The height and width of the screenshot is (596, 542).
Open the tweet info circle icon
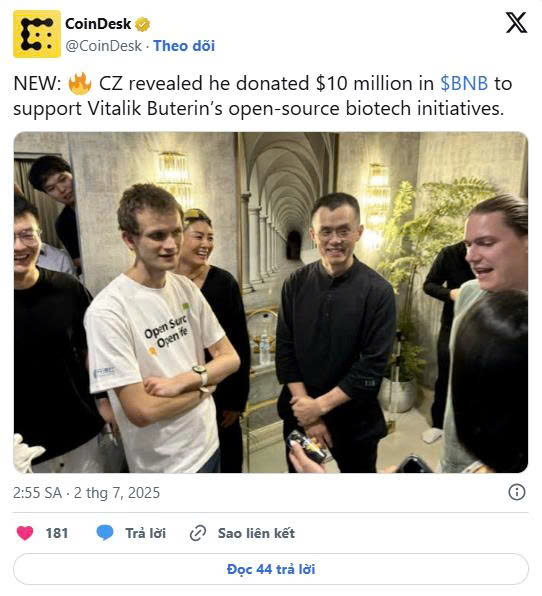[517, 492]
